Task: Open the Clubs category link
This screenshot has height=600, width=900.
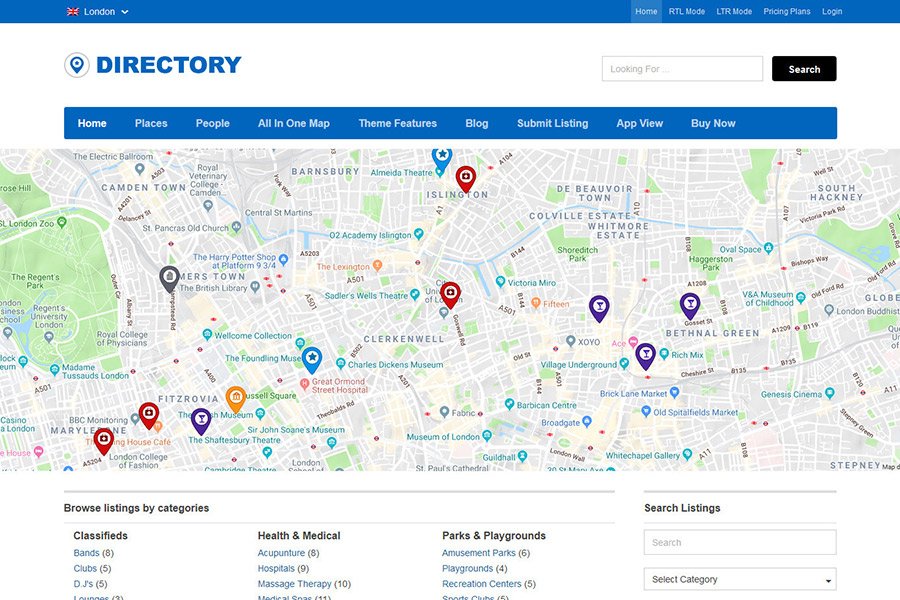Action: click(x=85, y=568)
